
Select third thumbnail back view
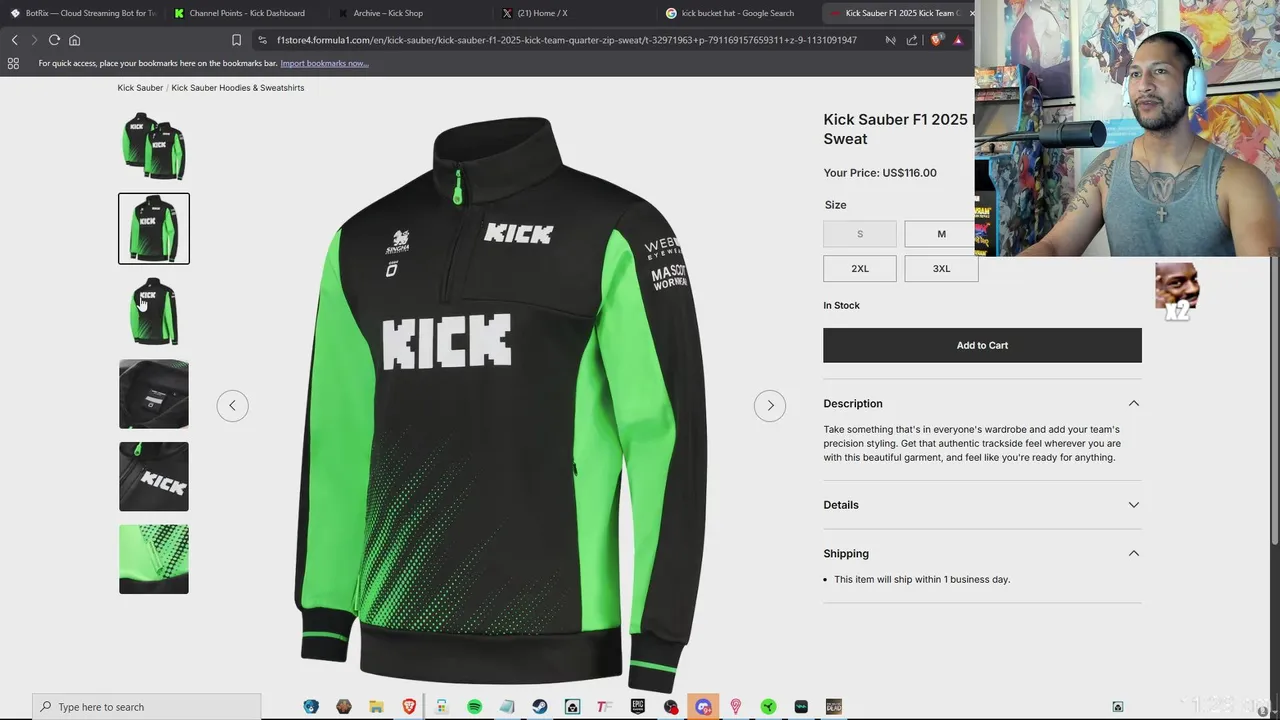tap(154, 311)
